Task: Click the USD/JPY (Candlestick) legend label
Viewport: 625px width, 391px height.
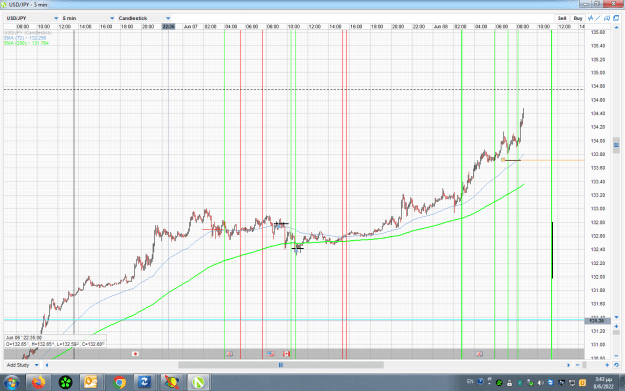Action: click(28, 33)
